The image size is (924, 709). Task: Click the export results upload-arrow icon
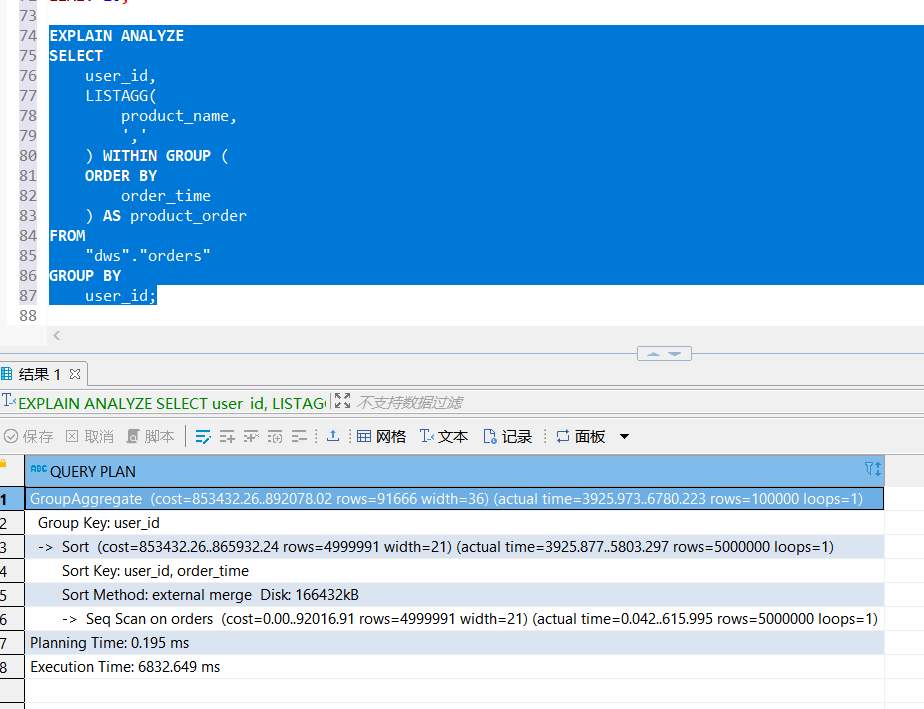pos(333,436)
